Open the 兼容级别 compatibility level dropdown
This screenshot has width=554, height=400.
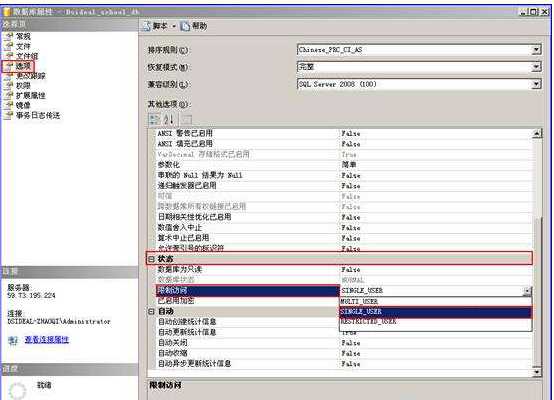[x=536, y=84]
